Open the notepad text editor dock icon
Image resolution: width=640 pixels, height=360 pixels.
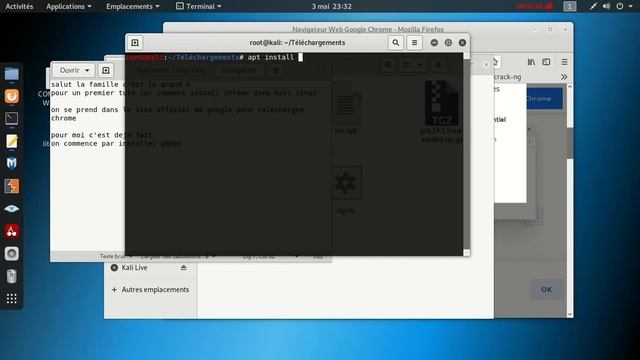click(x=11, y=141)
